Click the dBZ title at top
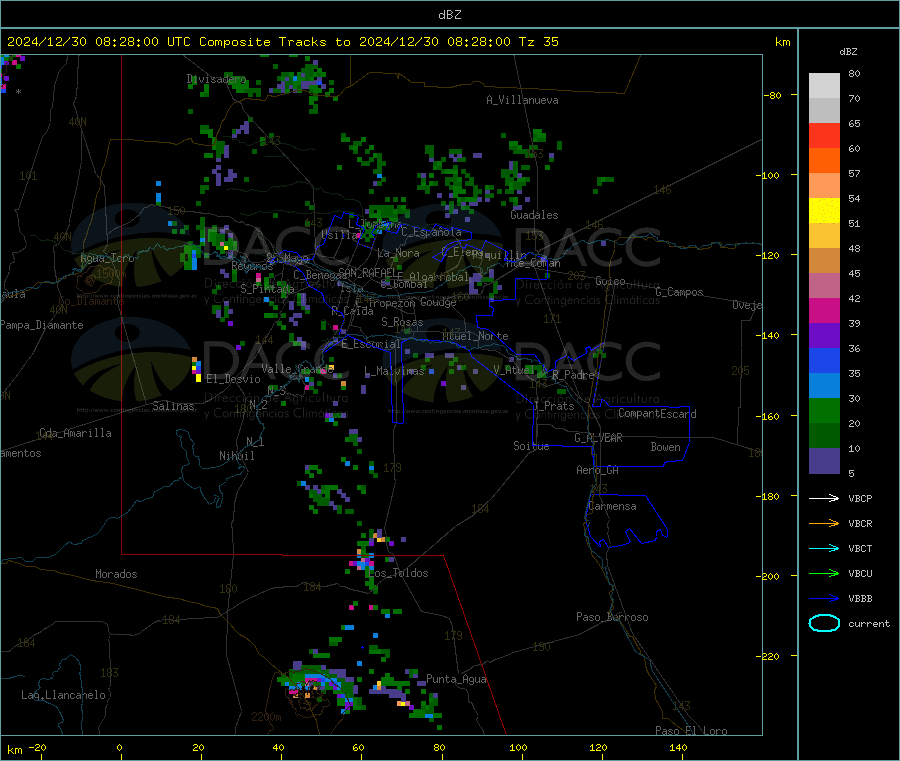900x761 pixels. tap(449, 15)
